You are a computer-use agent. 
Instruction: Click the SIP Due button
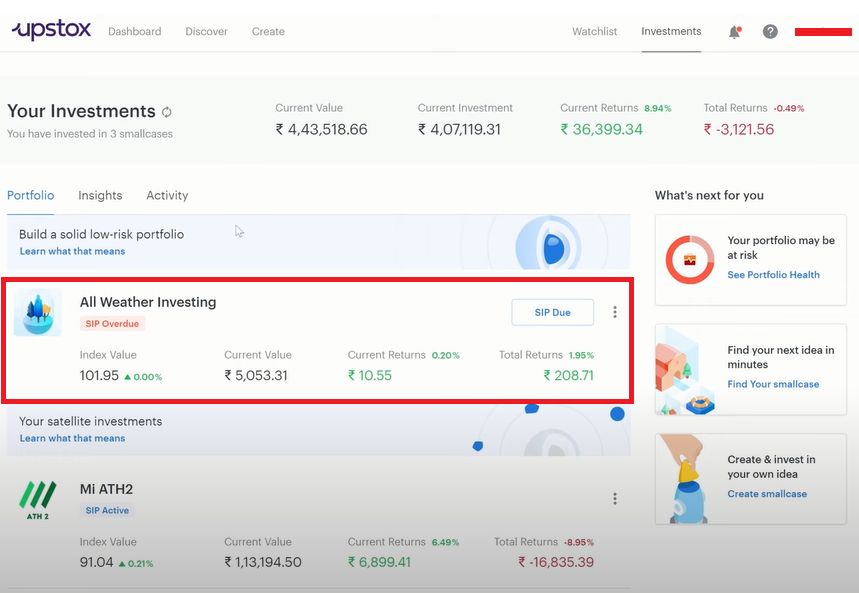(x=553, y=312)
